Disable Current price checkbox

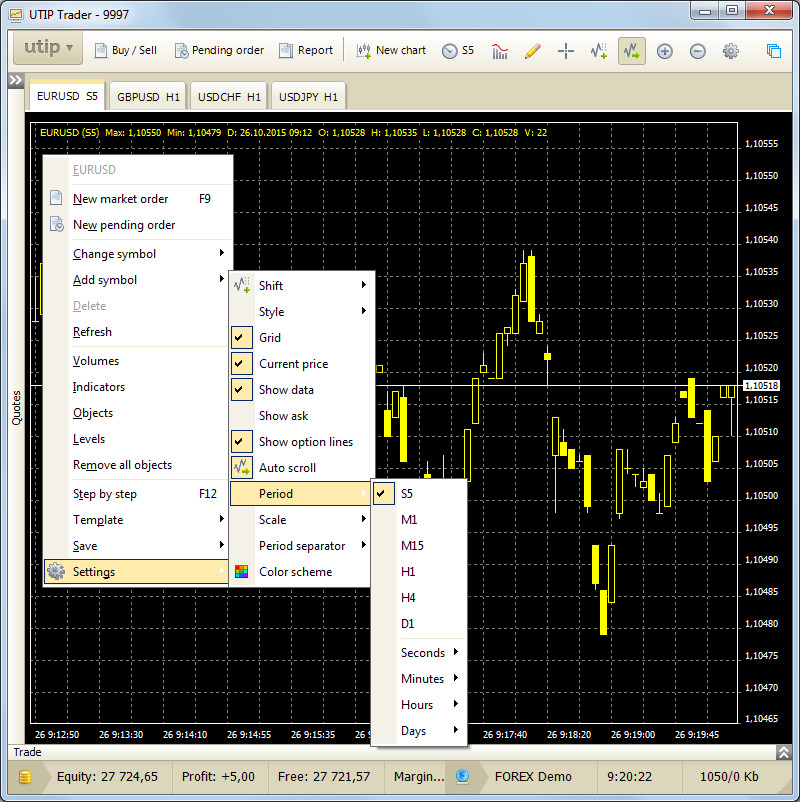[242, 364]
